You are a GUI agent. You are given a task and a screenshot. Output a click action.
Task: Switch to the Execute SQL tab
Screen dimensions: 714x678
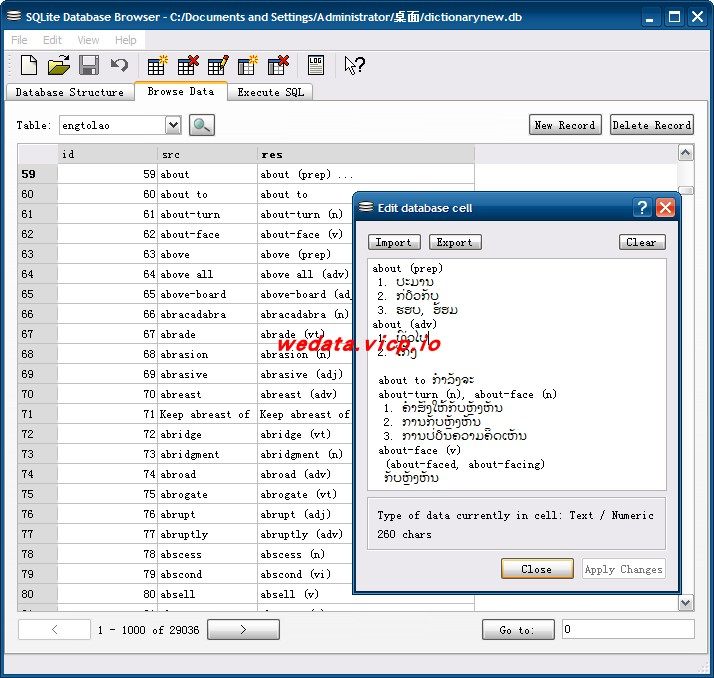point(270,92)
